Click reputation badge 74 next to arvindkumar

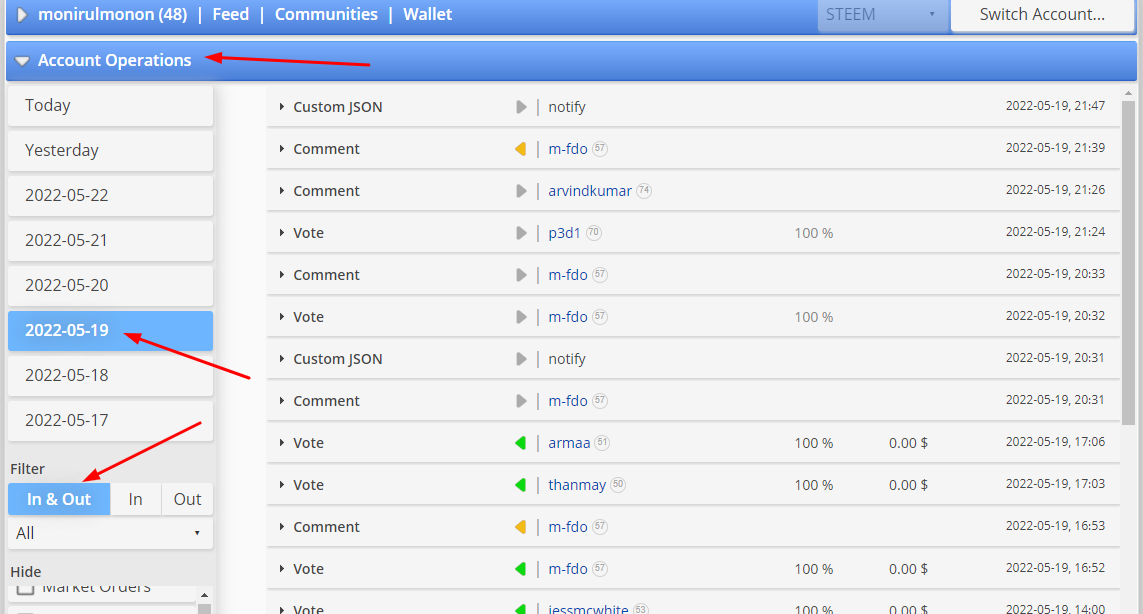[x=644, y=191]
